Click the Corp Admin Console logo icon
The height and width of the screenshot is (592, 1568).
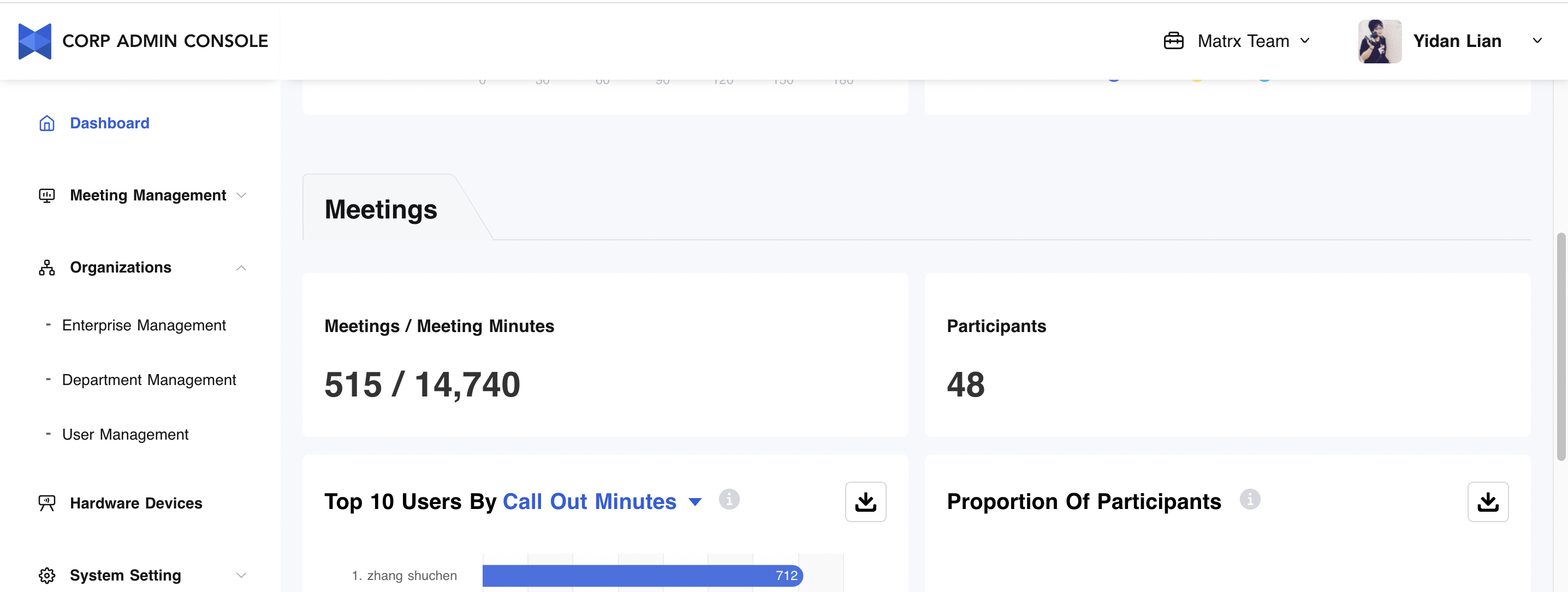35,42
